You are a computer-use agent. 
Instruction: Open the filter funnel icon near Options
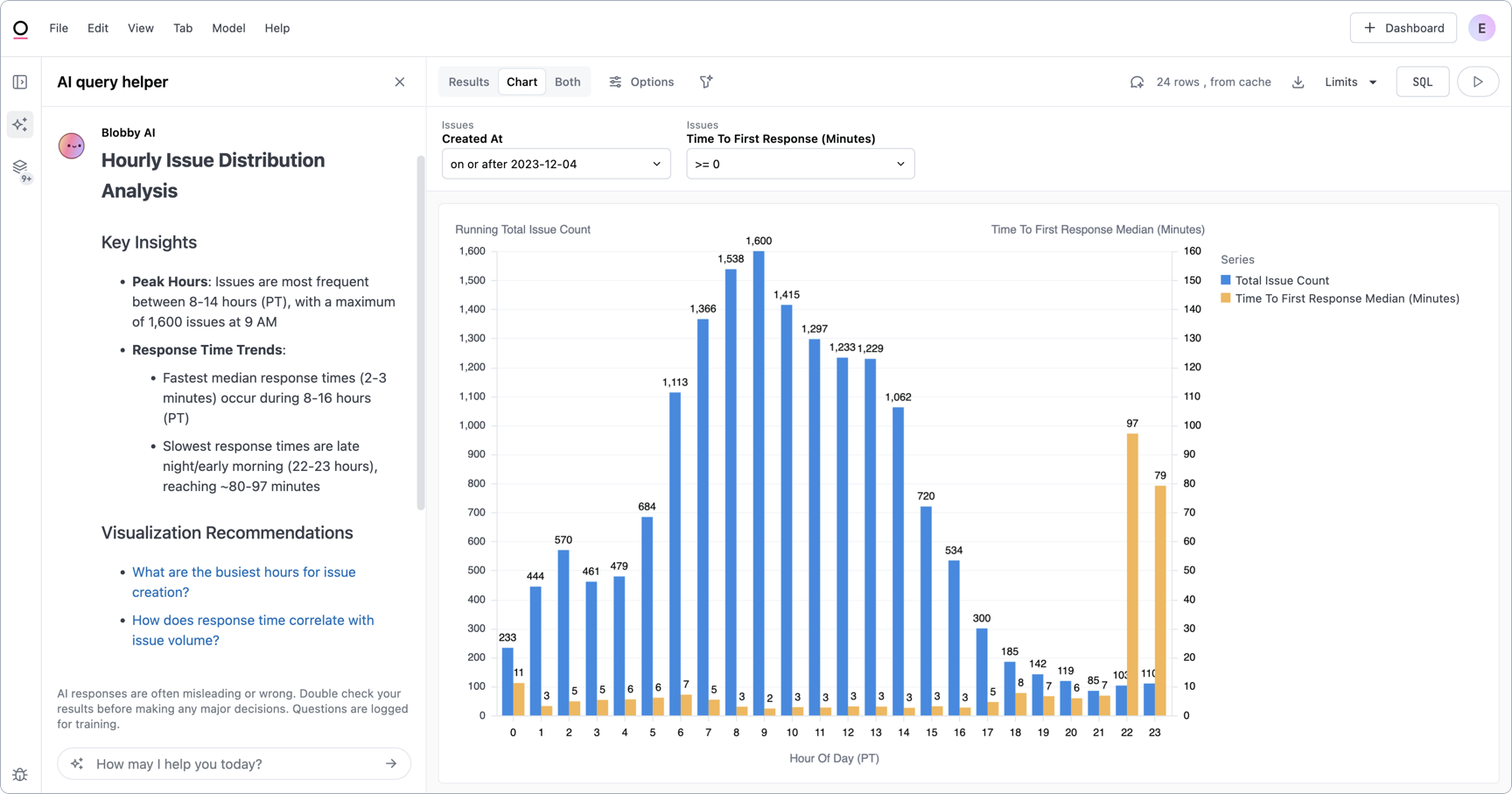point(706,81)
